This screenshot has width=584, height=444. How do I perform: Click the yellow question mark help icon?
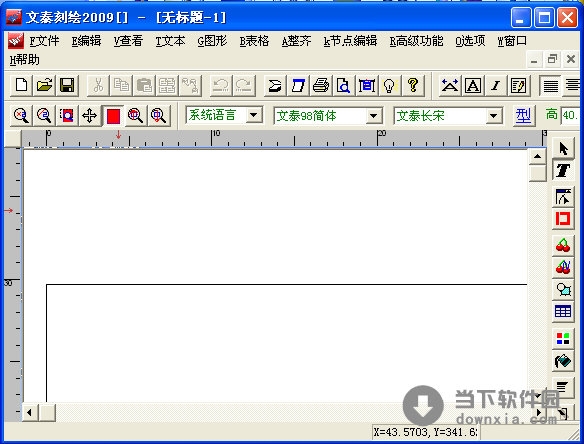[x=413, y=86]
